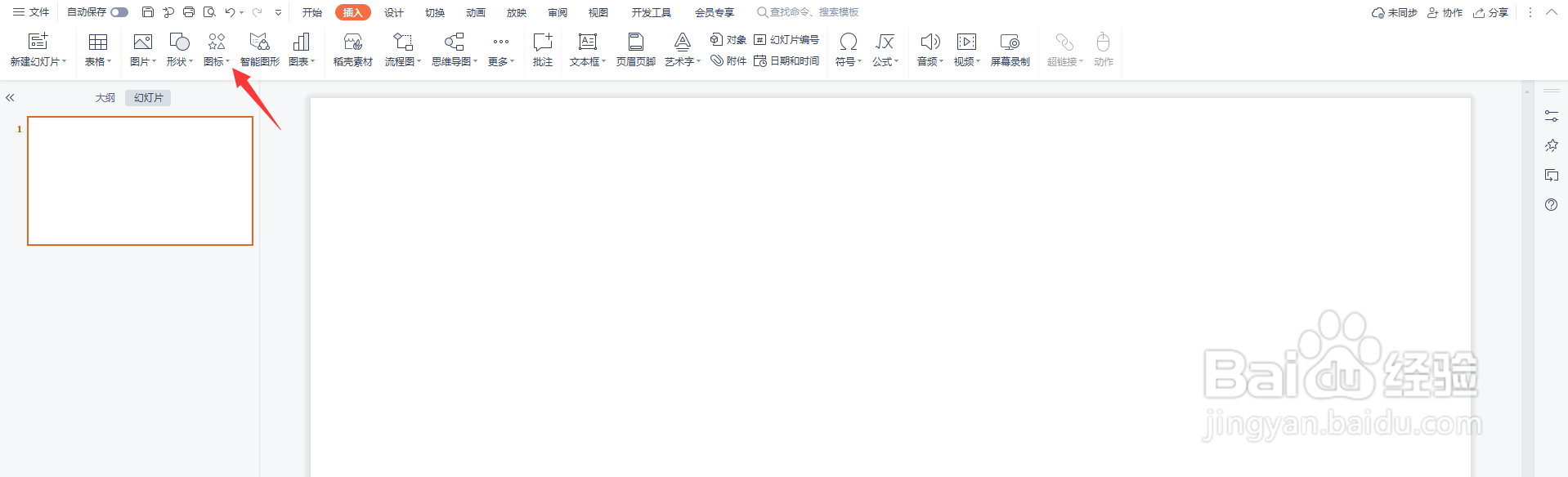This screenshot has height=477, width=1568.
Task: Insert an Object (对象)
Action: pos(728,39)
